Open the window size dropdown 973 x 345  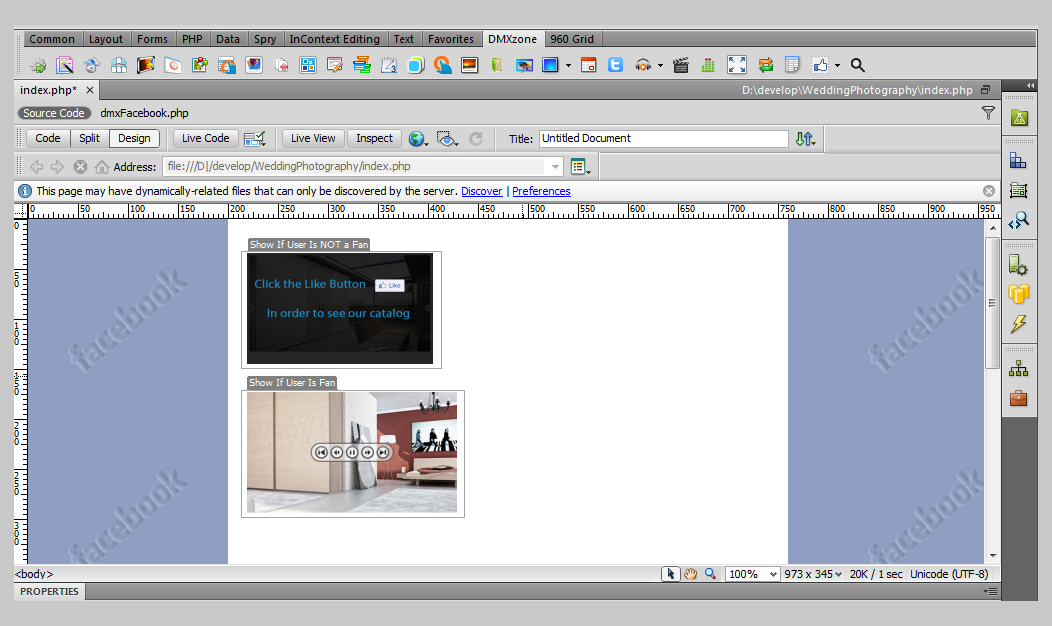coord(813,574)
